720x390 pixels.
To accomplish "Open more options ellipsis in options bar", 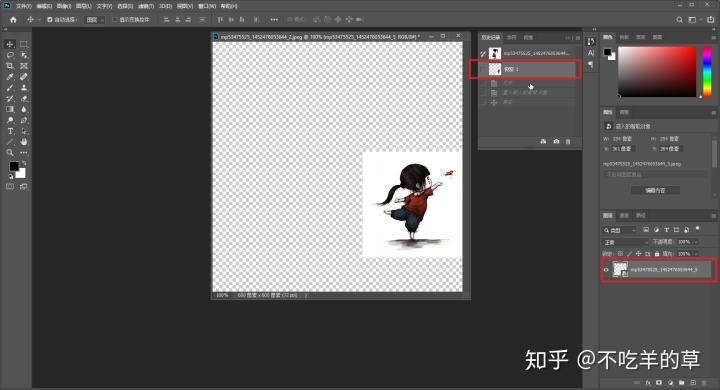I will (x=274, y=20).
